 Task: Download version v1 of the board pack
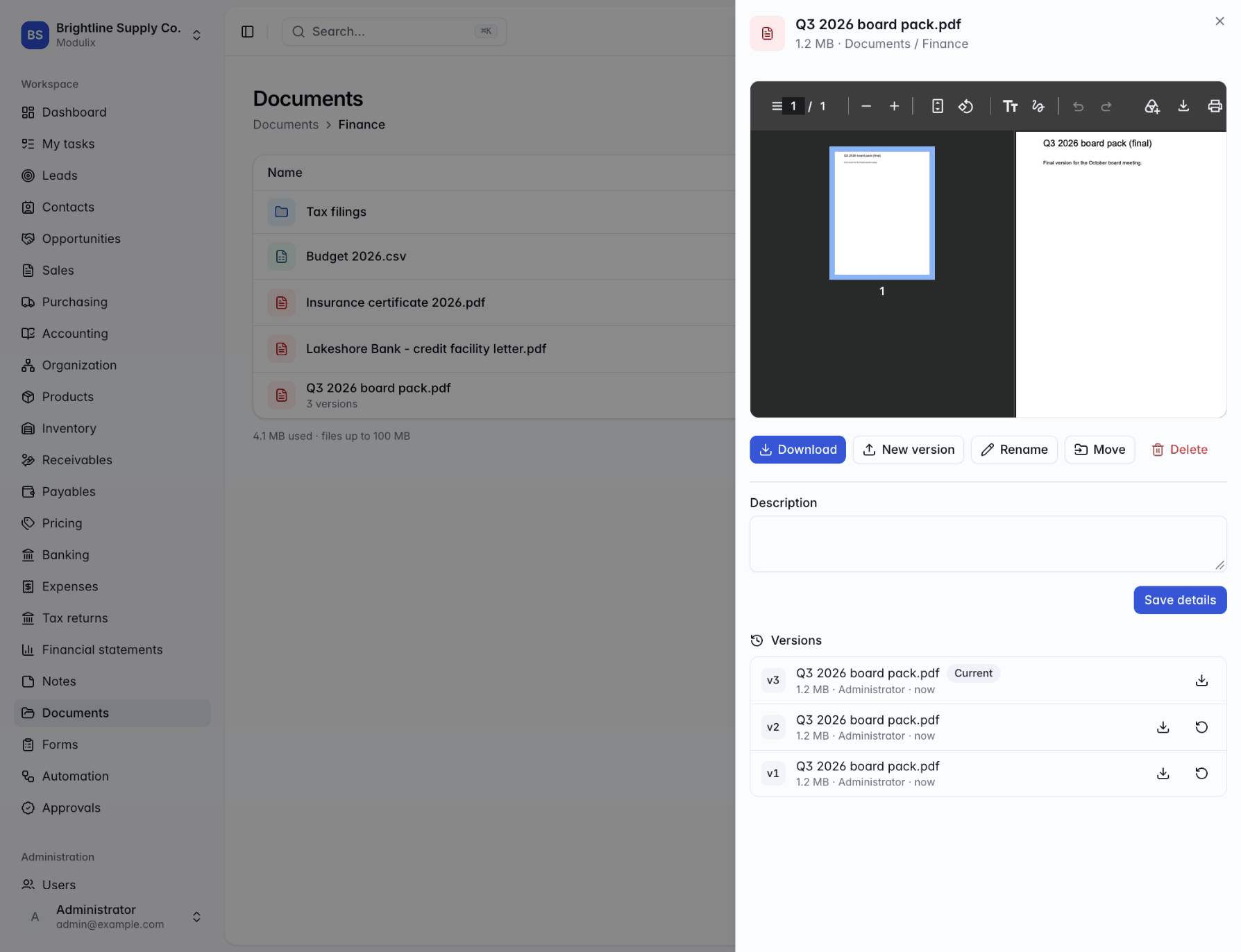pos(1163,774)
